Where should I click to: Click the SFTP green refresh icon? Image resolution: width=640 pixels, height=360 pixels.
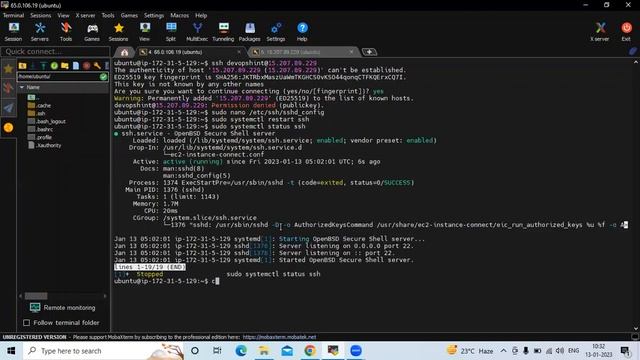(54, 66)
